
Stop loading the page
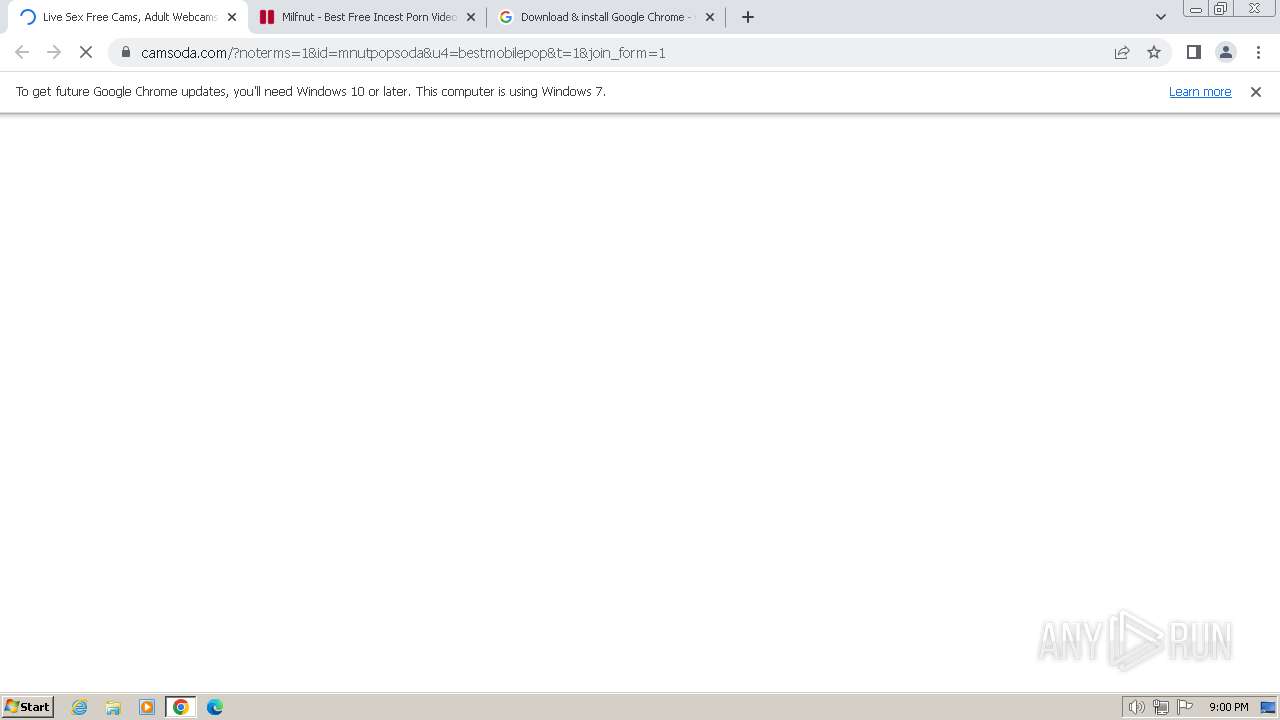point(86,52)
